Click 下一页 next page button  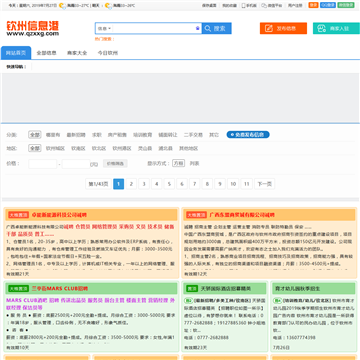coord(265,184)
